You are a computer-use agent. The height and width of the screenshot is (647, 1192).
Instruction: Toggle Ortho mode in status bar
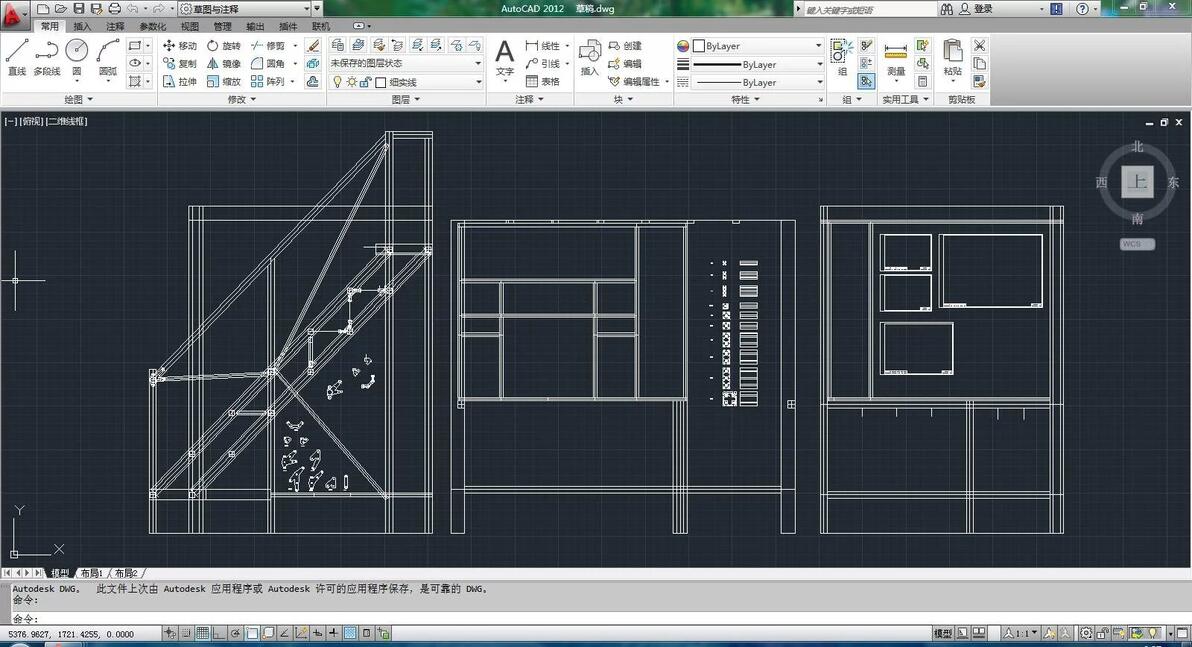pos(219,633)
